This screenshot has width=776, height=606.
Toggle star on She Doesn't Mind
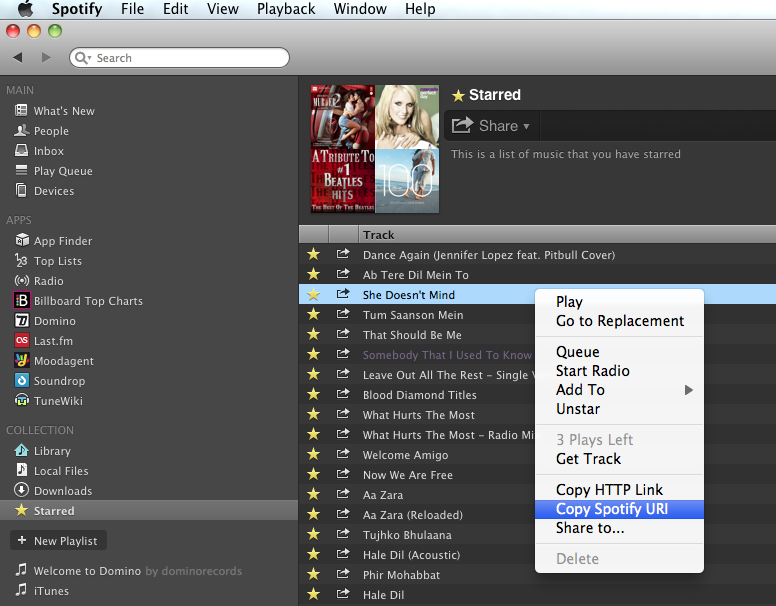[313, 295]
